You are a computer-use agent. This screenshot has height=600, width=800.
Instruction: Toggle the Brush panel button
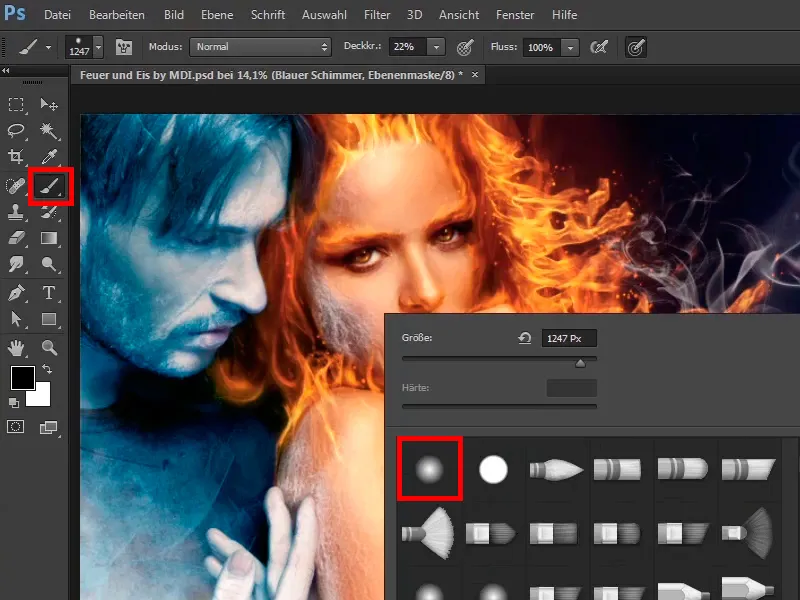pos(123,47)
